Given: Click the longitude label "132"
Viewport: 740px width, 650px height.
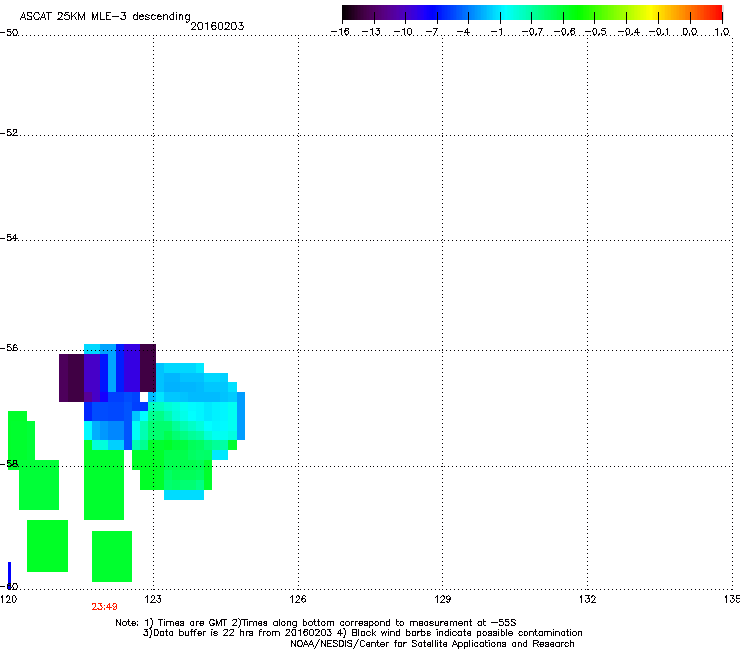Looking at the screenshot, I should [x=587, y=599].
